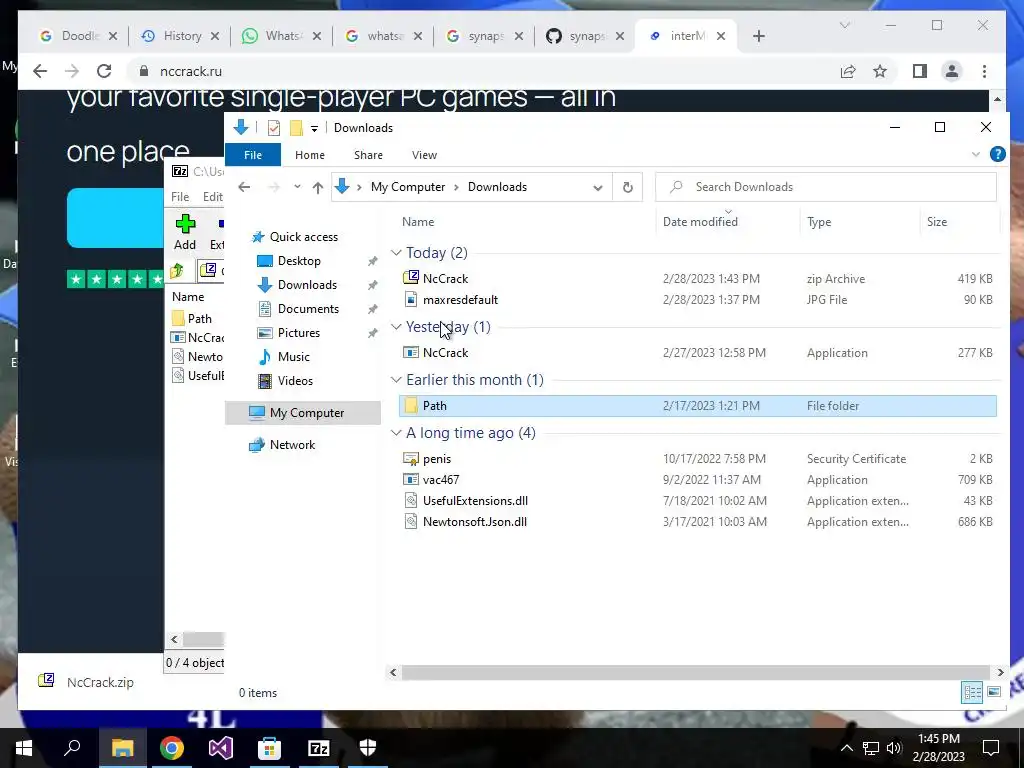Image resolution: width=1024 pixels, height=768 pixels.
Task: Open the Home ribbon tab
Action: point(310,155)
